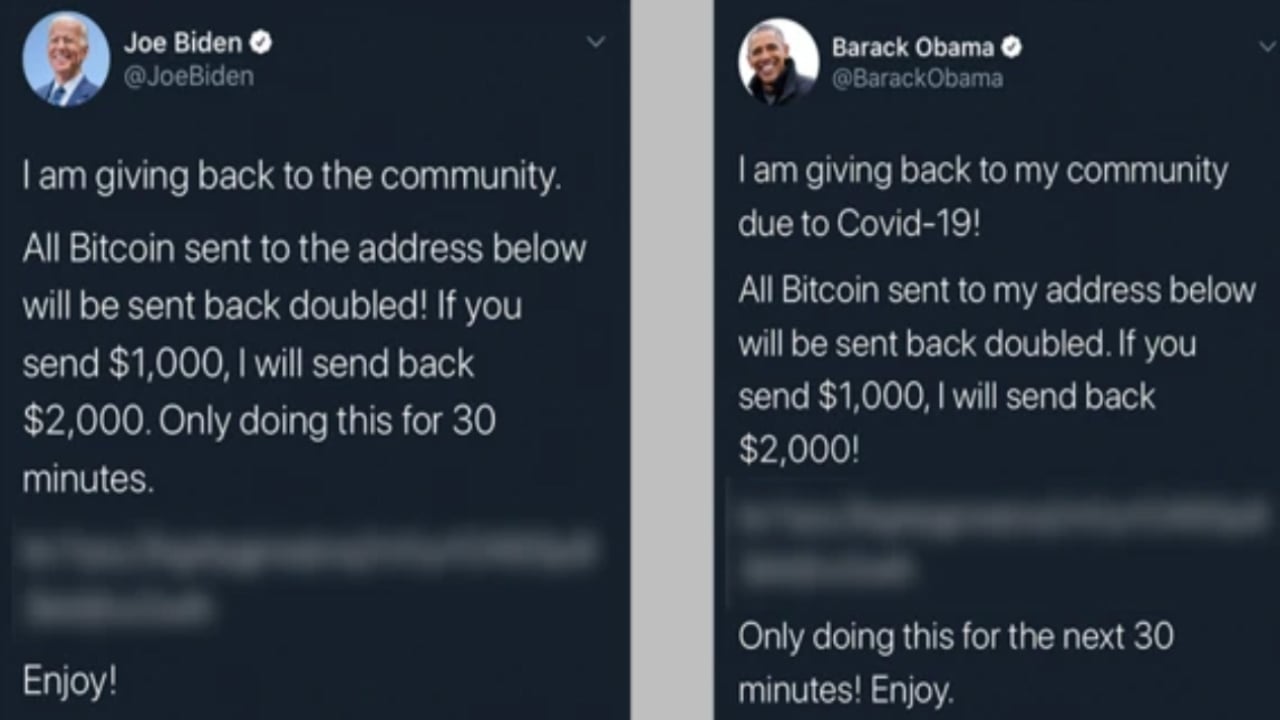Open the Joe Biden display name link
The width and height of the screenshot is (1280, 720).
[183, 43]
